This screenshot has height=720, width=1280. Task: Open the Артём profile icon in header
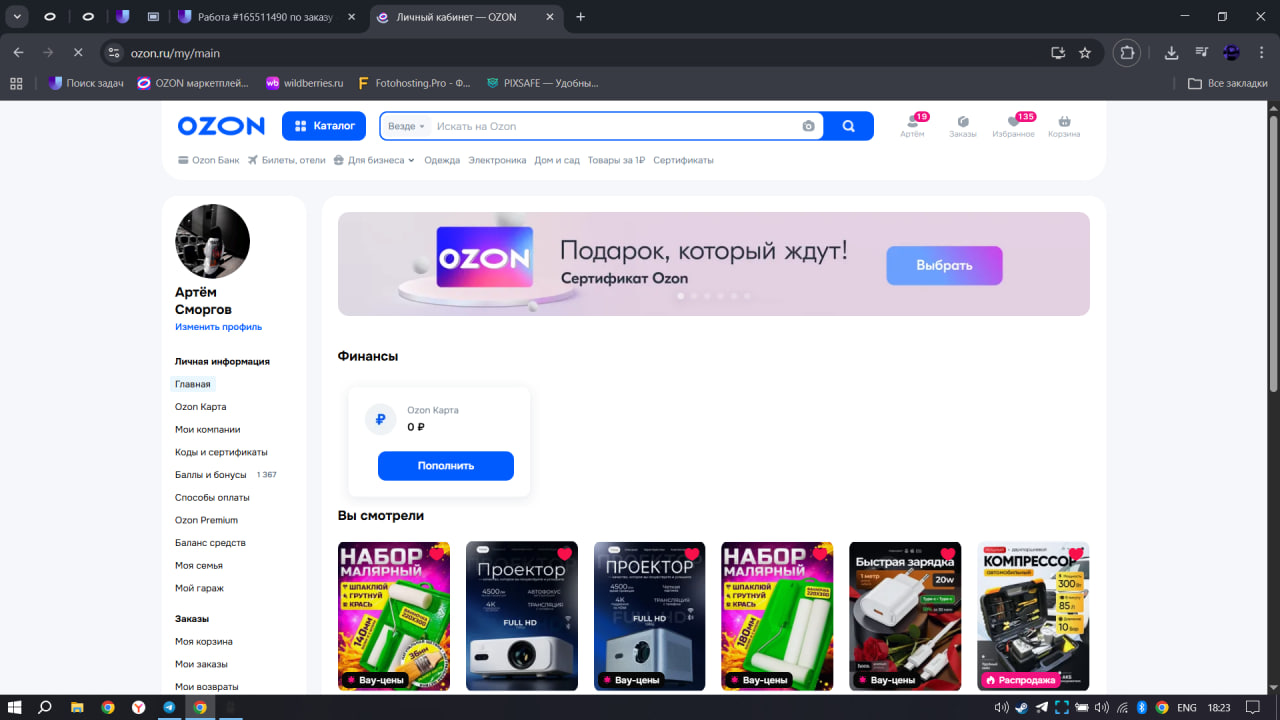[912, 126]
